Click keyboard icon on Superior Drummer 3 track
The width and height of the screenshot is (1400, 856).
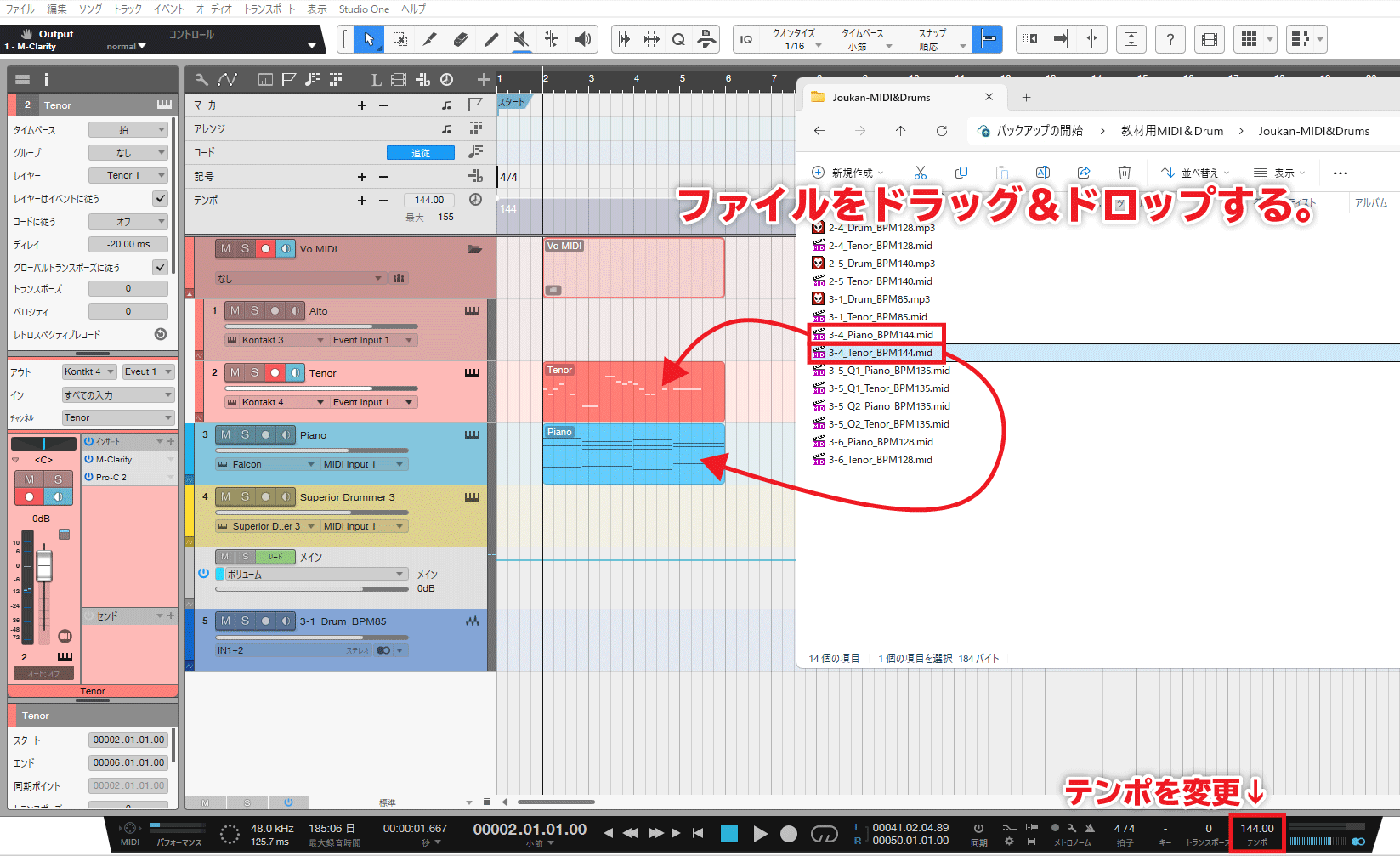[x=472, y=497]
